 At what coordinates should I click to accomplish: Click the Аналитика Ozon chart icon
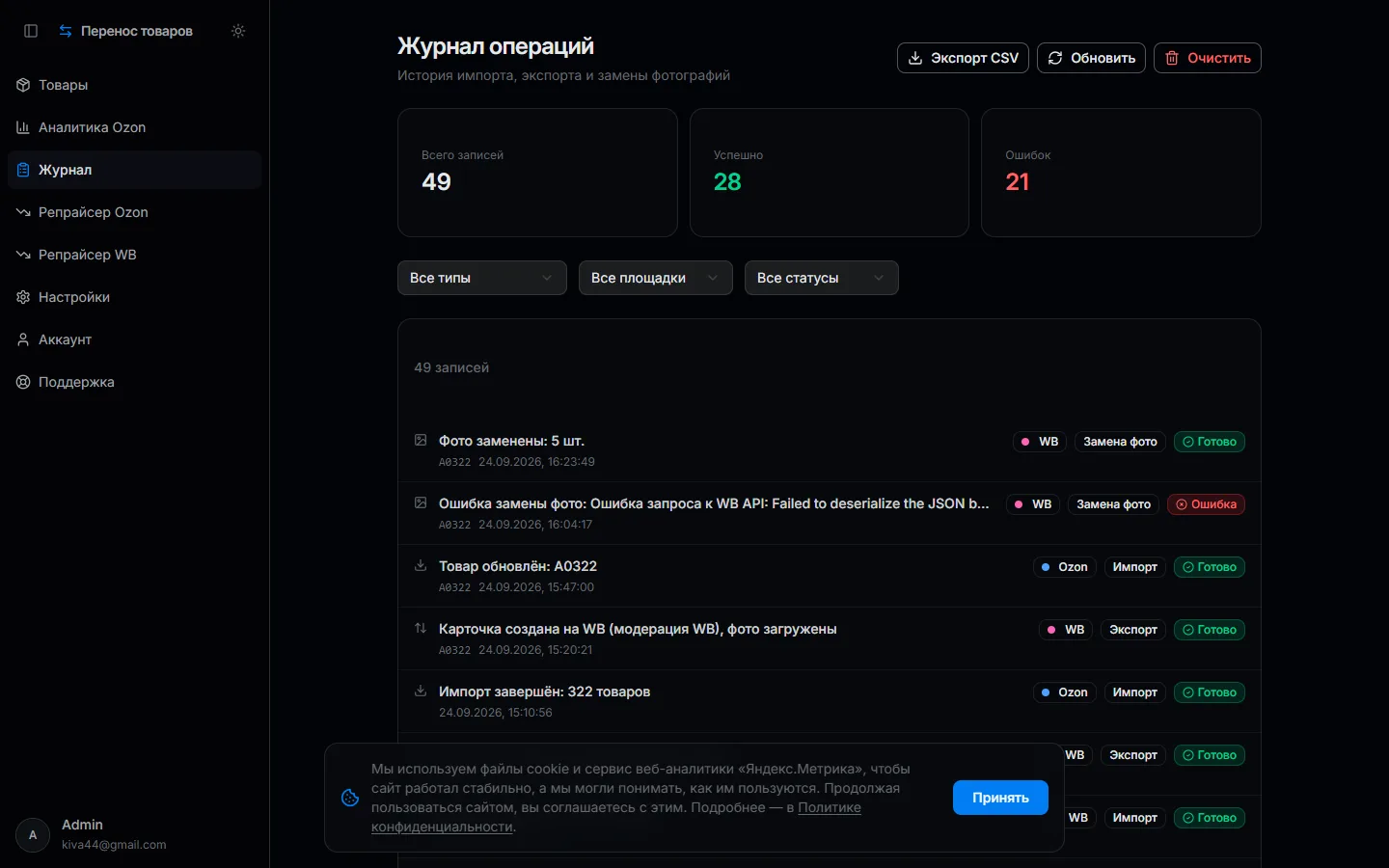point(23,127)
